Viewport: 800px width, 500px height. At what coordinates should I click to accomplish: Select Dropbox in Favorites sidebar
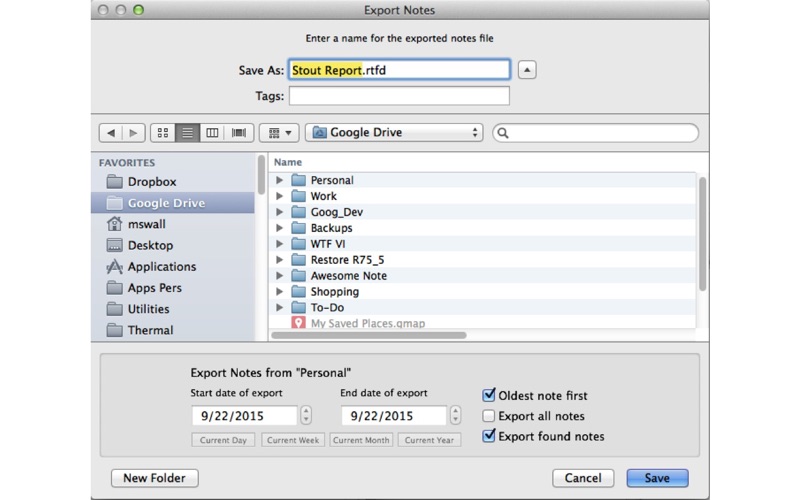coord(173,182)
